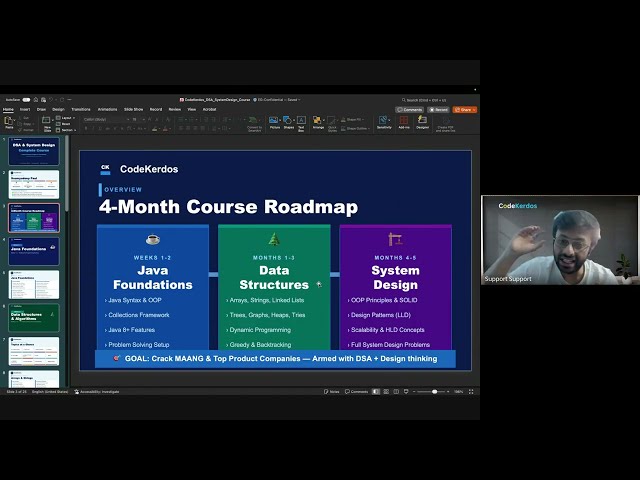Click the Cut button

tap(24, 118)
